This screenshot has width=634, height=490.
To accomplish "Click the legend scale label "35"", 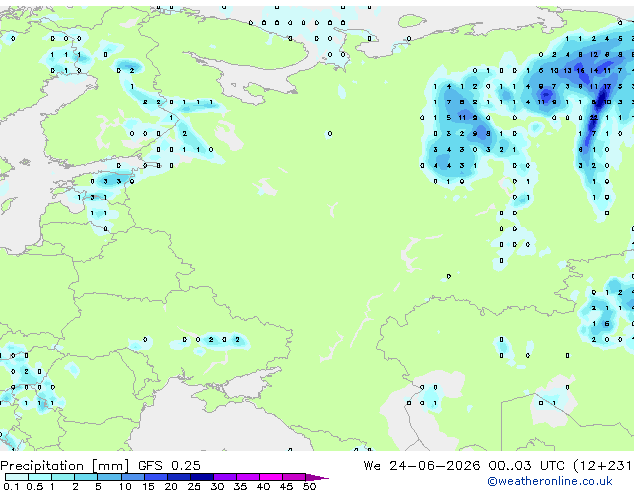I will click(240, 486).
